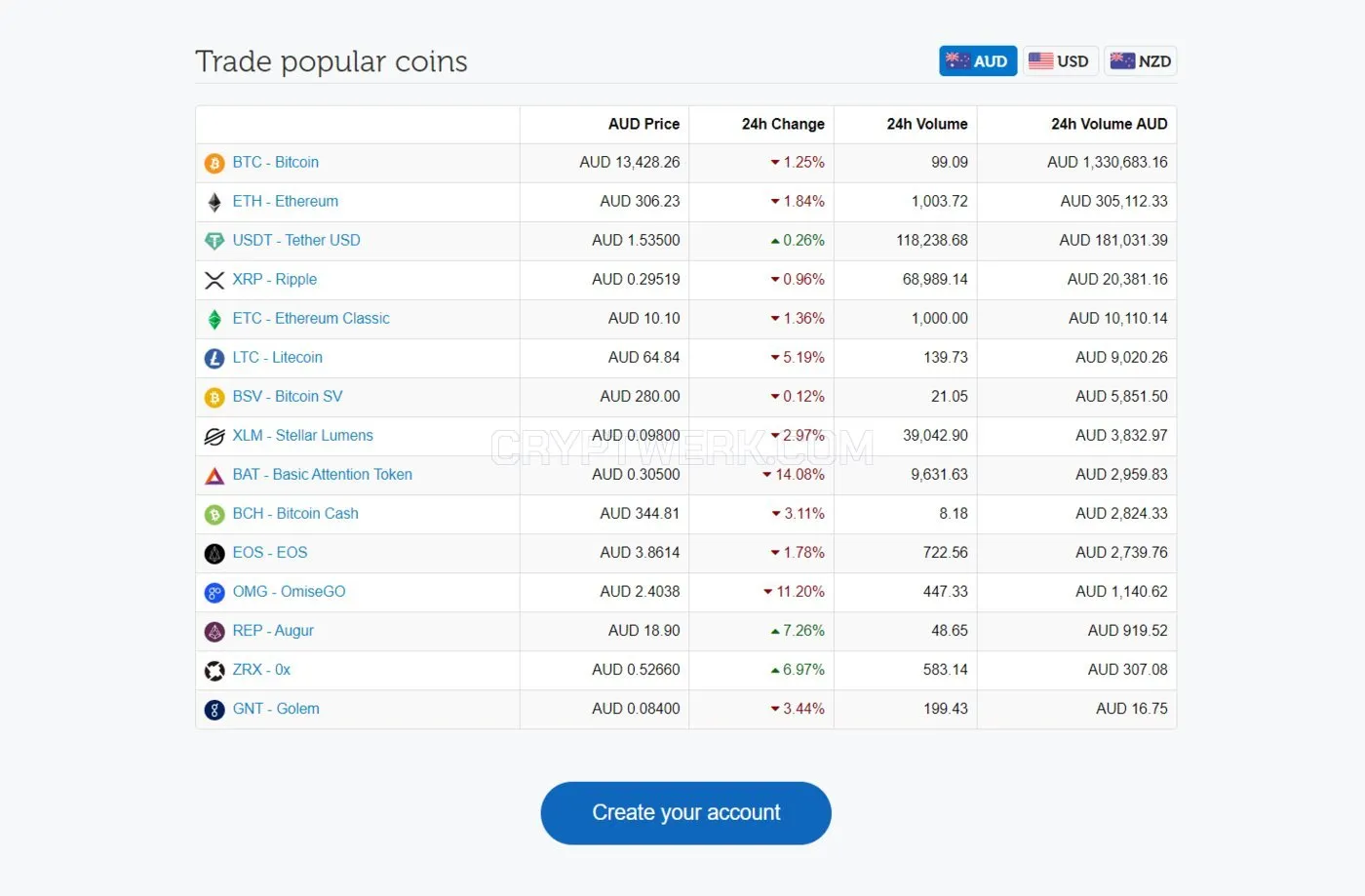Screen dimensions: 1365x896
Task: Click the Create your account button
Action: [x=686, y=813]
